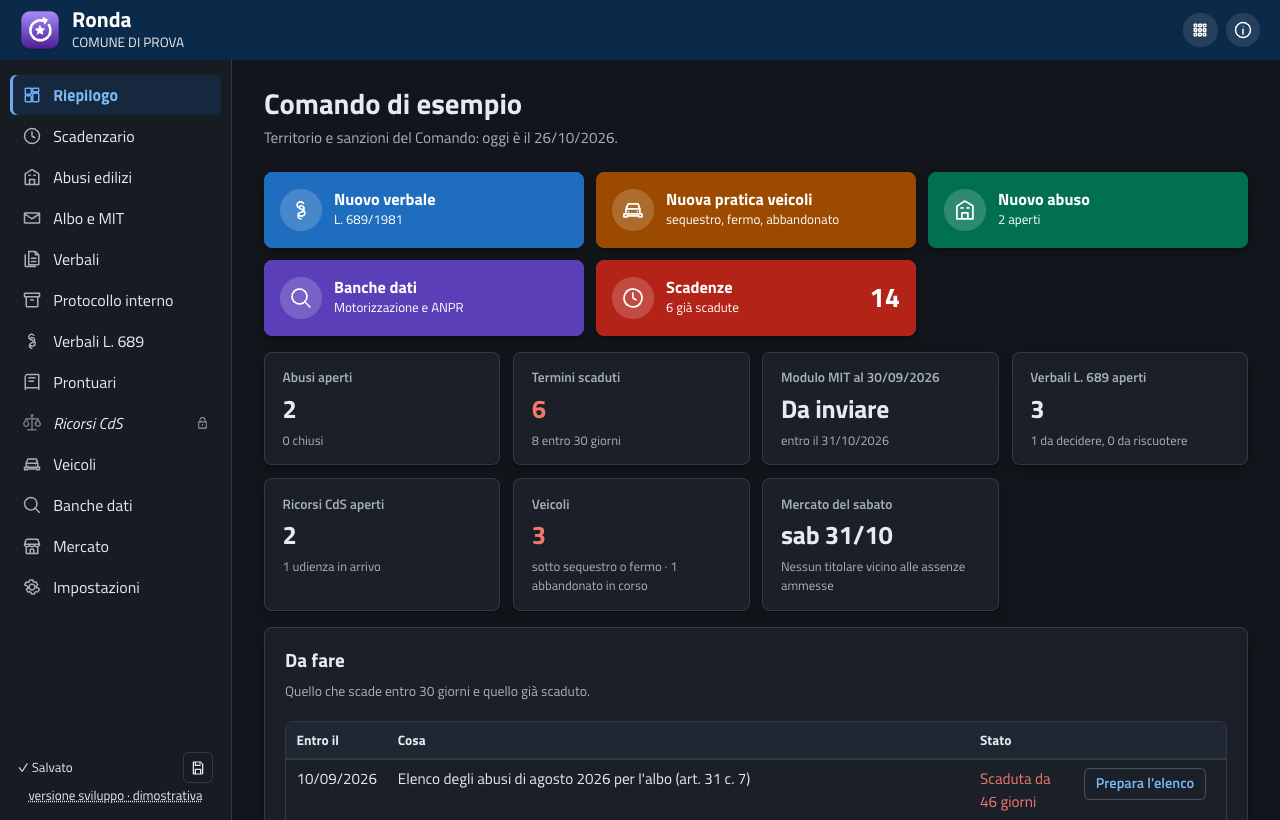Click the save disk icon in sidebar footer
Image resolution: width=1280 pixels, height=820 pixels.
[x=198, y=767]
